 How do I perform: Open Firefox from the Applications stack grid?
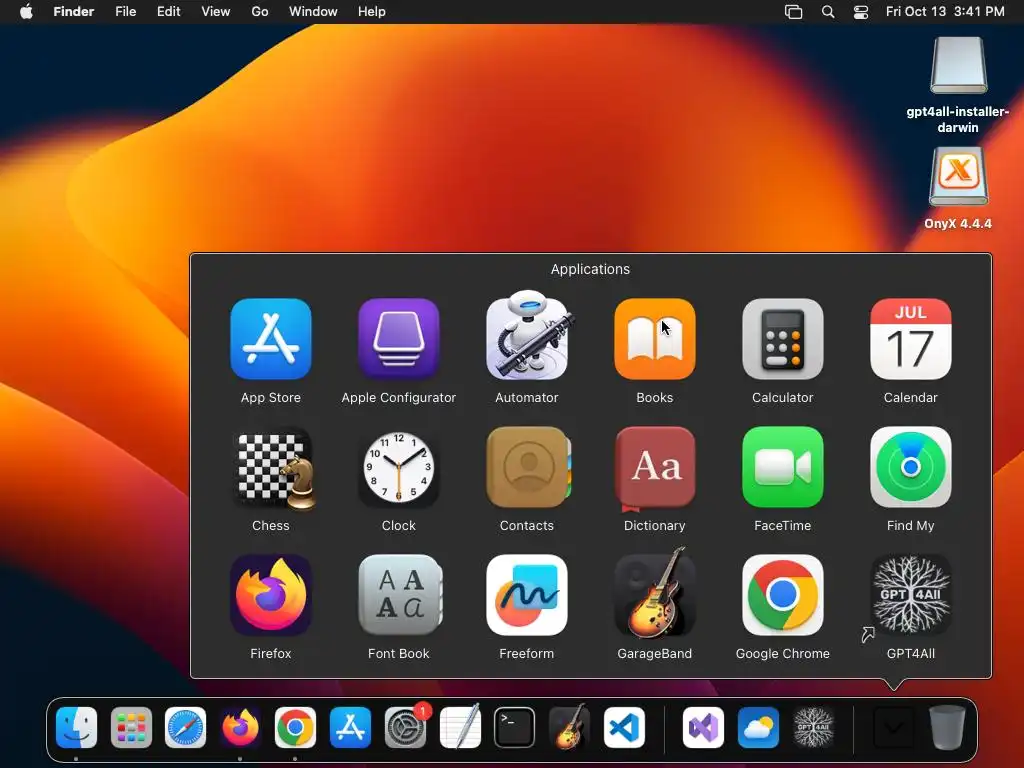270,595
